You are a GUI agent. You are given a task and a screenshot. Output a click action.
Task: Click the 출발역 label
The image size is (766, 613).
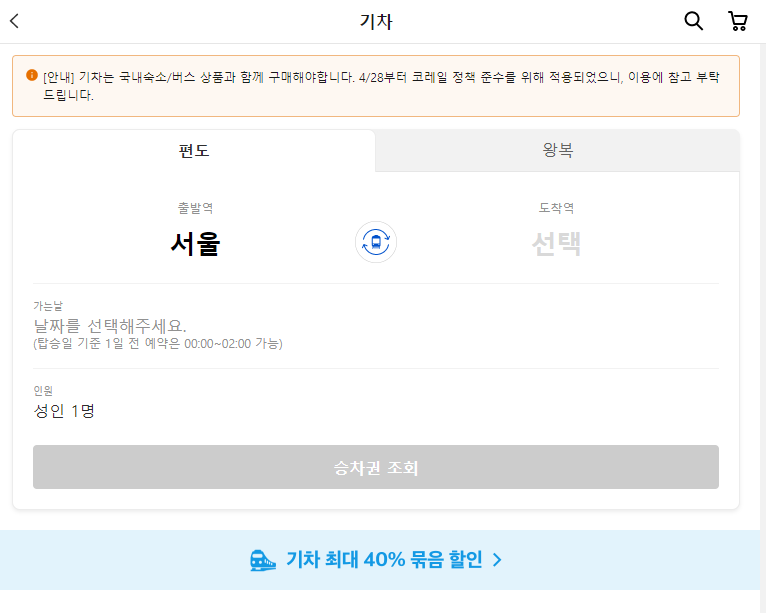[x=195, y=208]
